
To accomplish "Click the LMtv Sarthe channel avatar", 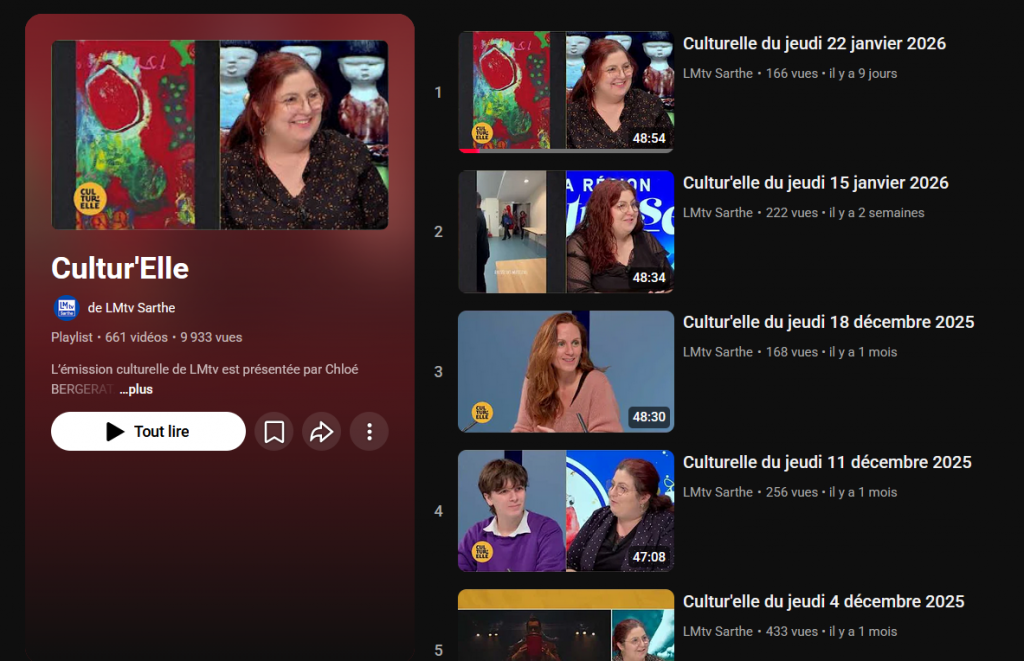I will (65, 308).
